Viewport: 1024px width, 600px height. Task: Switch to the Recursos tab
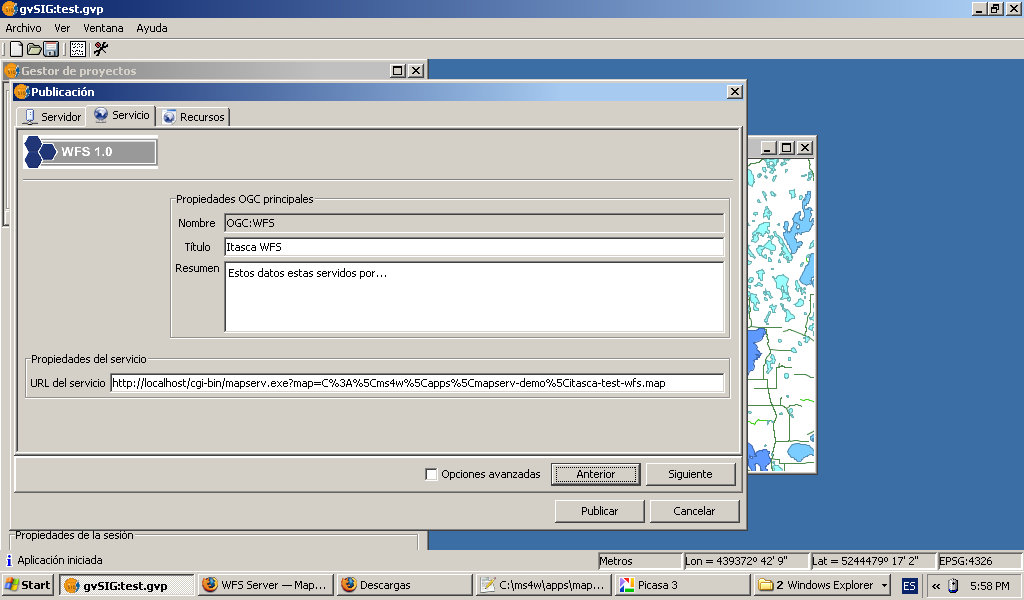tap(194, 117)
